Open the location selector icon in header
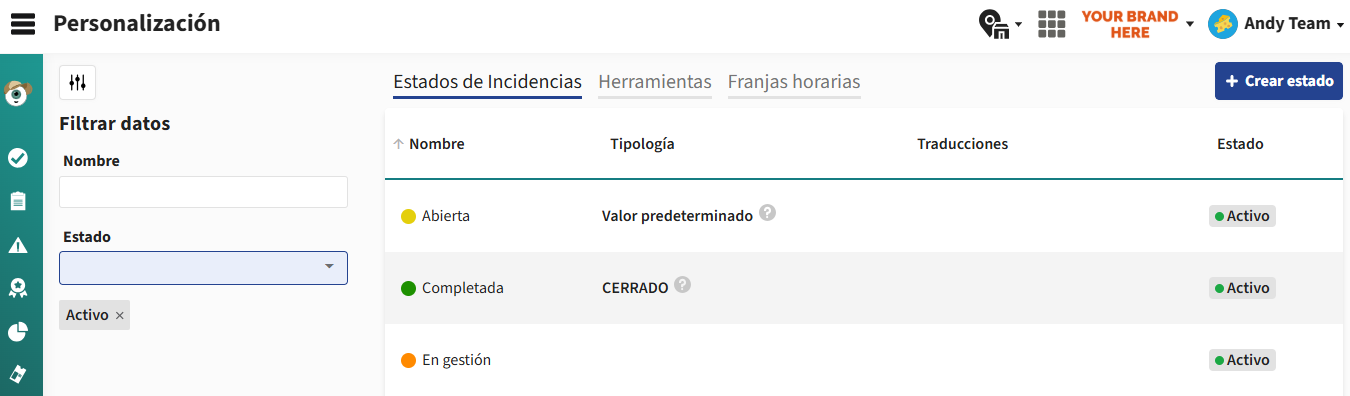Image resolution: width=1350 pixels, height=396 pixels. pos(999,24)
